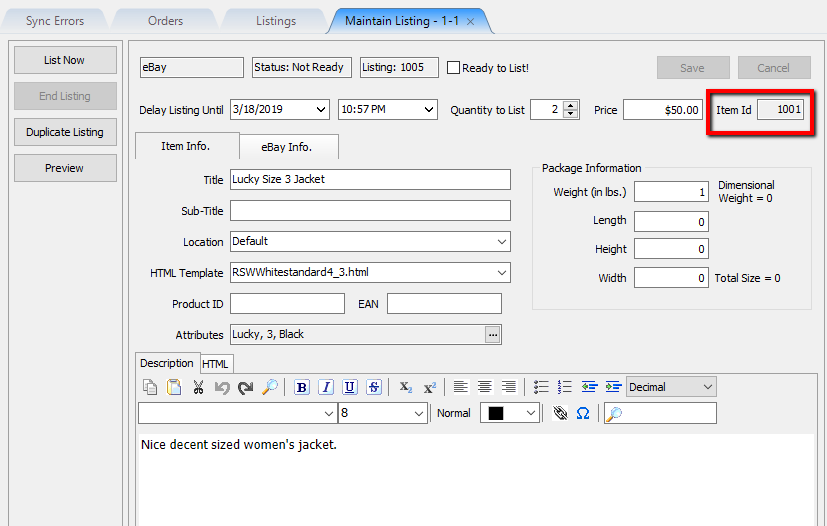The height and width of the screenshot is (526, 827).
Task: Click the List Now button
Action: click(65, 60)
